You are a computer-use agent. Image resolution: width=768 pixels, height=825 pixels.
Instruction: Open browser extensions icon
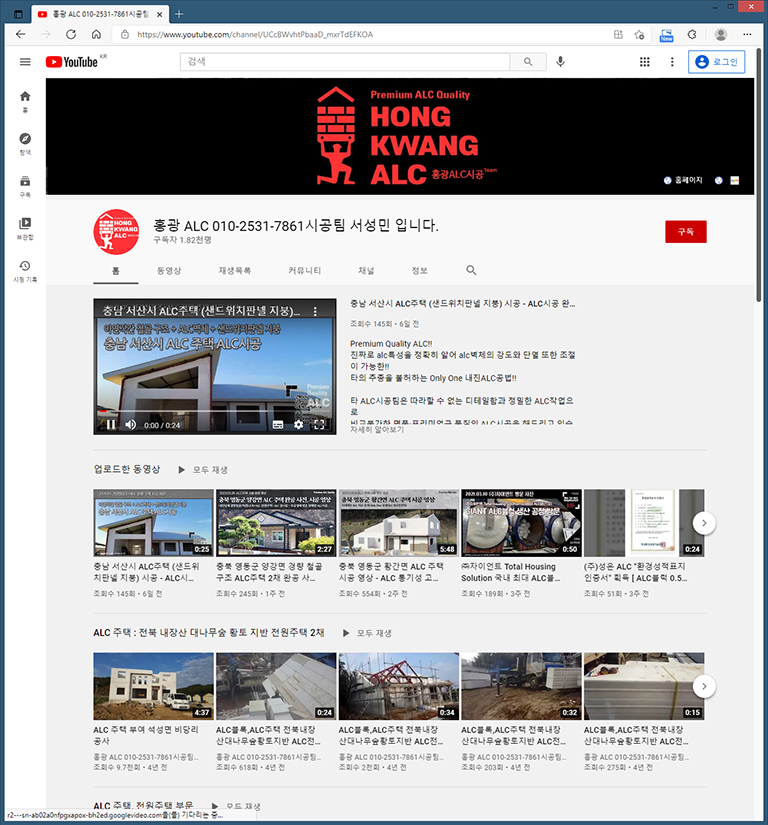[x=692, y=35]
